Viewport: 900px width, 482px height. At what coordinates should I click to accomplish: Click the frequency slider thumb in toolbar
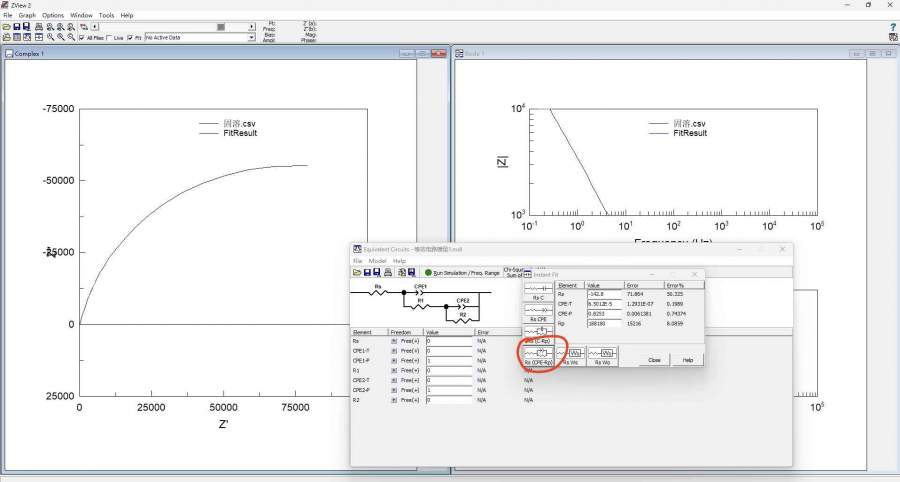tap(221, 27)
